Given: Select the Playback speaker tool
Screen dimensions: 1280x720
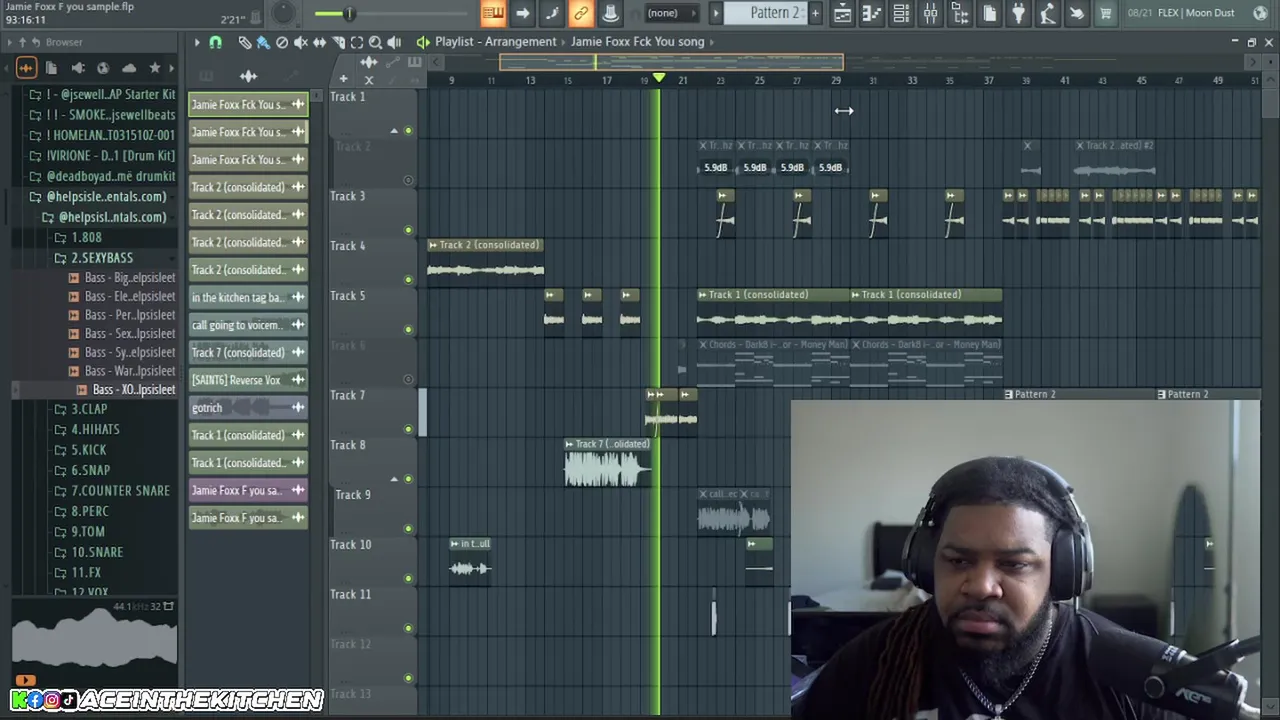Looking at the screenshot, I should click(394, 42).
